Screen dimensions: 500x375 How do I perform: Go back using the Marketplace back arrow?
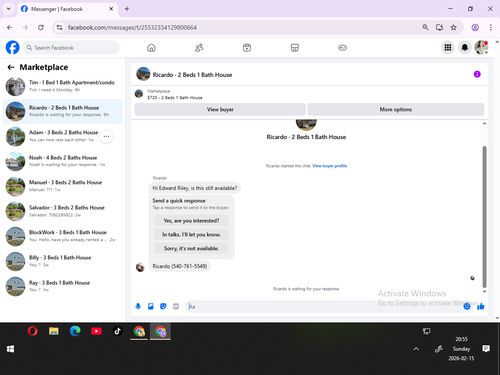(11, 67)
